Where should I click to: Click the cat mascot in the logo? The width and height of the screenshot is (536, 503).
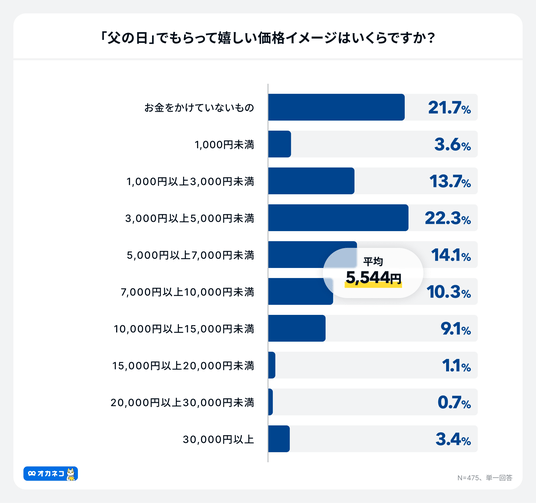[x=71, y=474]
